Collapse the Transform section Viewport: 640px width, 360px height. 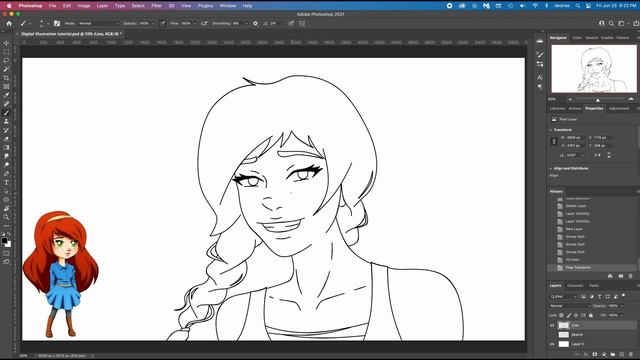[x=551, y=130]
